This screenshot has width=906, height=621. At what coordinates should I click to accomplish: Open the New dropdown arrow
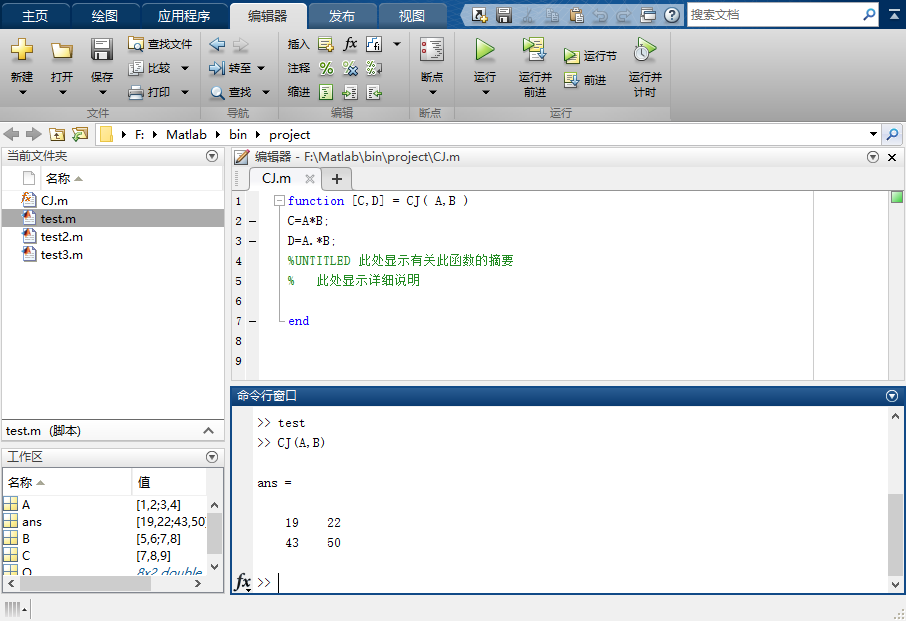[22, 92]
